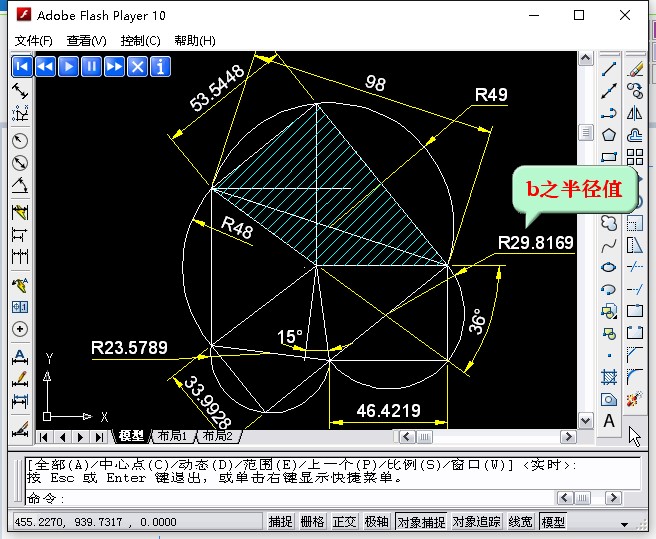Open the status bar tray dropdown arrow
The width and height of the screenshot is (656, 539).
pyautogui.click(x=625, y=524)
